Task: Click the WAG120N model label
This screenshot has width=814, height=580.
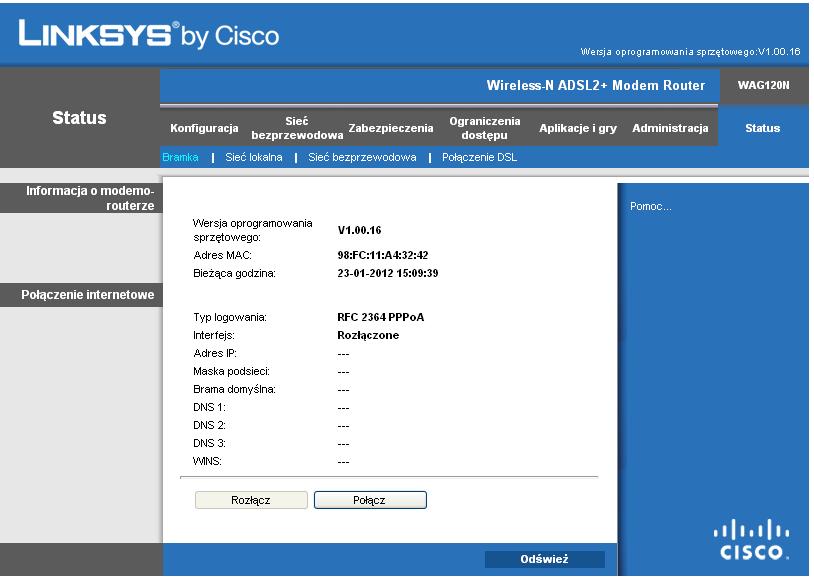Action: coord(763,85)
